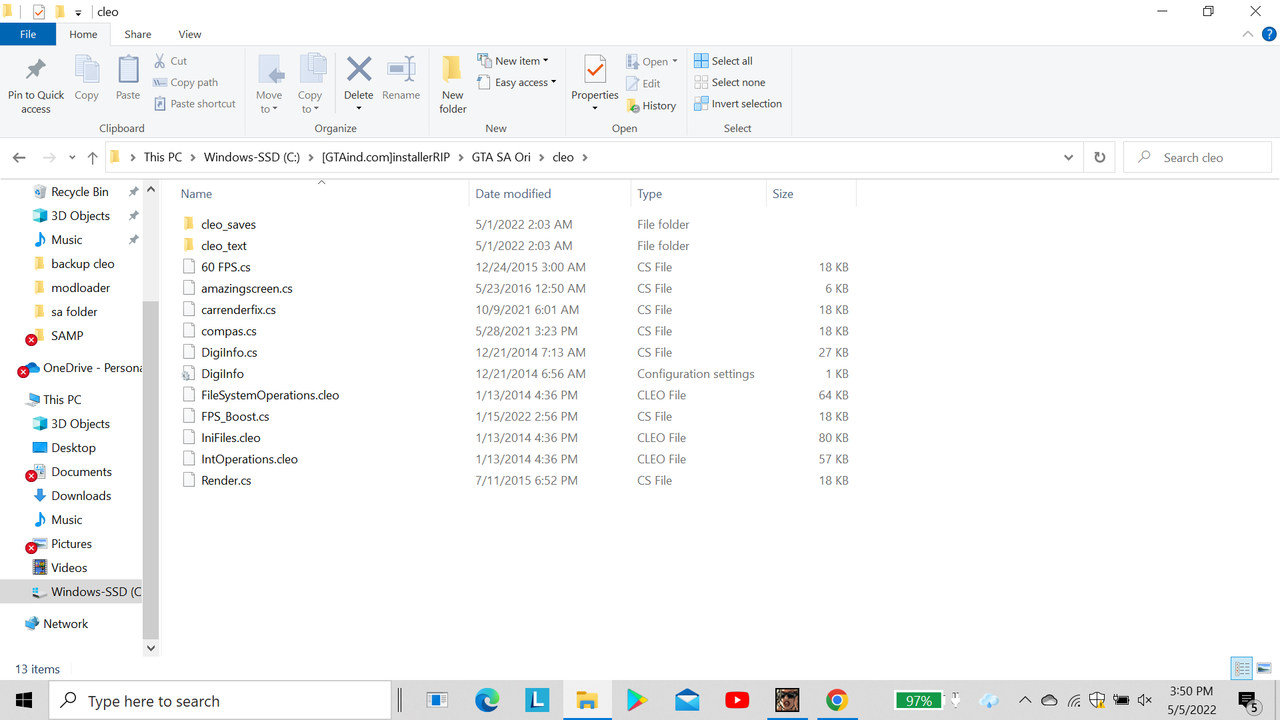Expand the Delete options dropdown arrow

click(359, 108)
